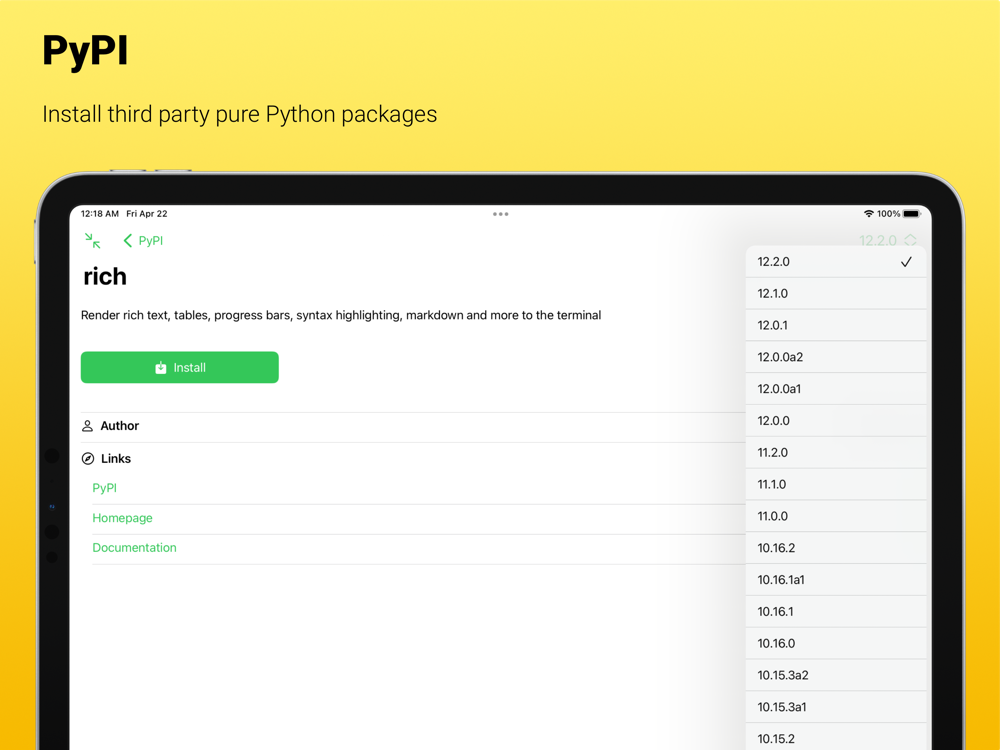Choose version 11.1.0

[835, 485]
